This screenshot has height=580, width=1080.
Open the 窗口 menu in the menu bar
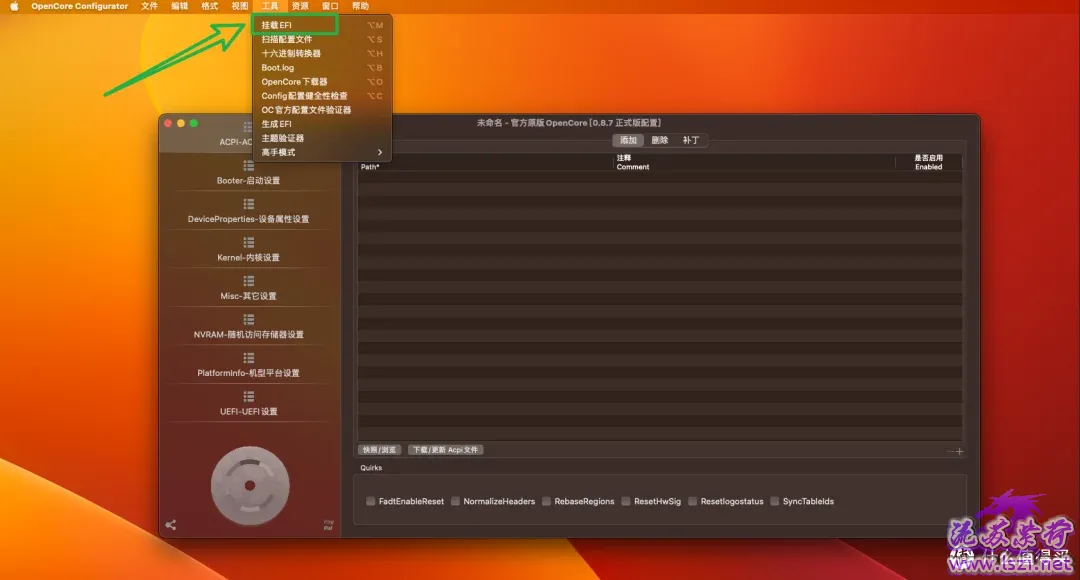coord(330,6)
